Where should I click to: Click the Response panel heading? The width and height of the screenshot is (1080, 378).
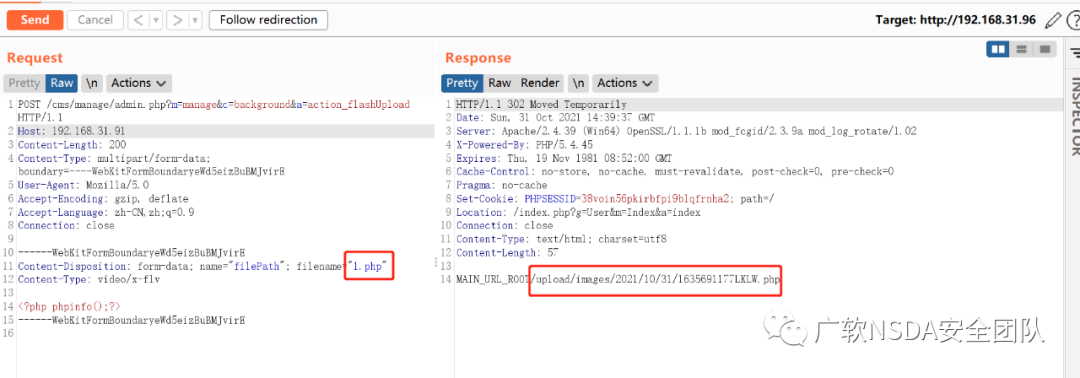tap(478, 58)
